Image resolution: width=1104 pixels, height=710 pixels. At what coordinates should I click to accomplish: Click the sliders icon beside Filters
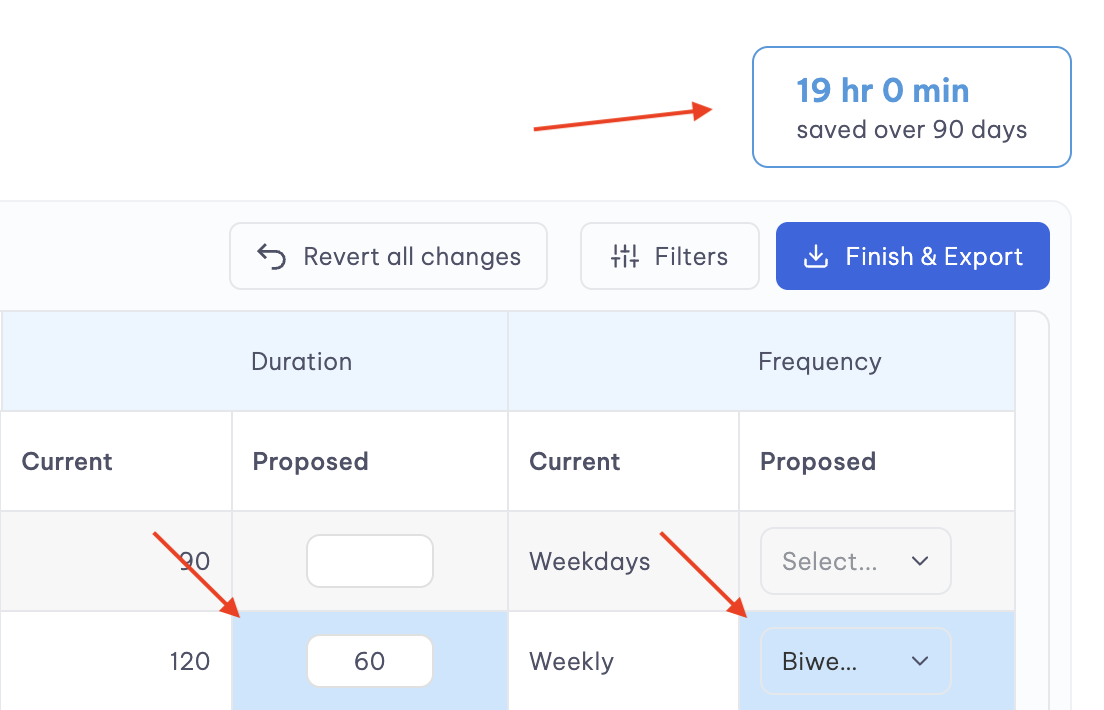(625, 256)
